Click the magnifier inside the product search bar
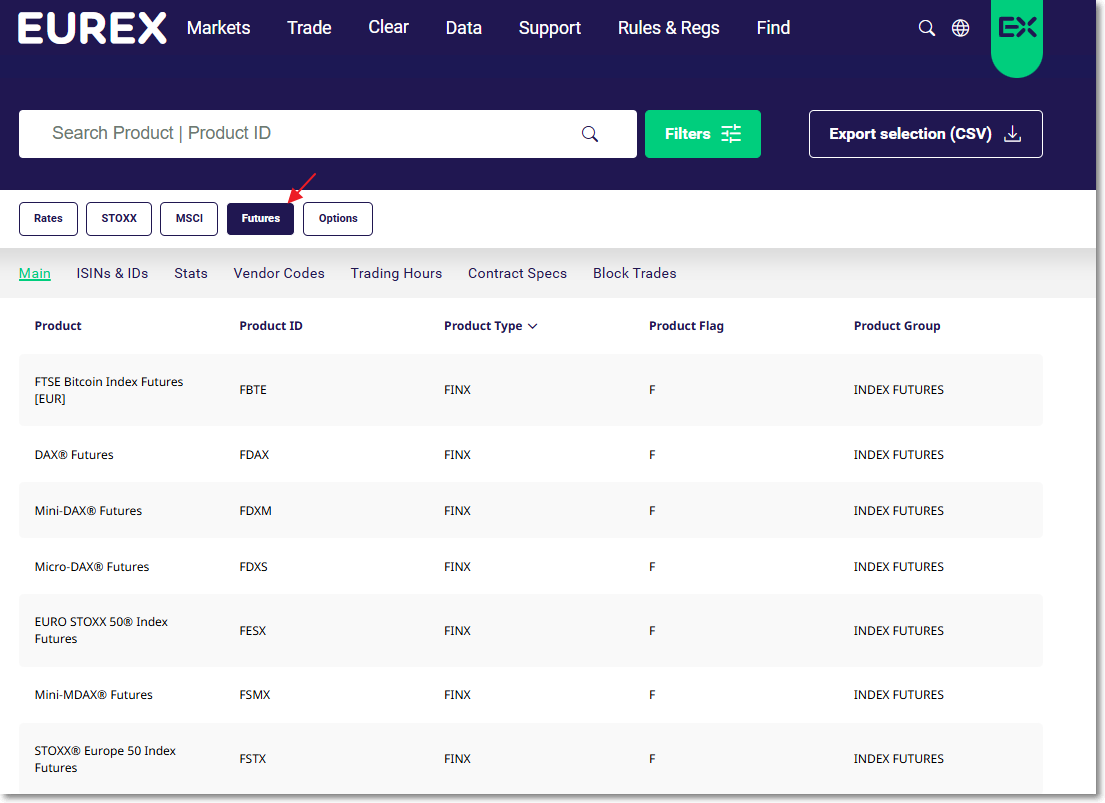The image size is (1105, 803). [589, 133]
